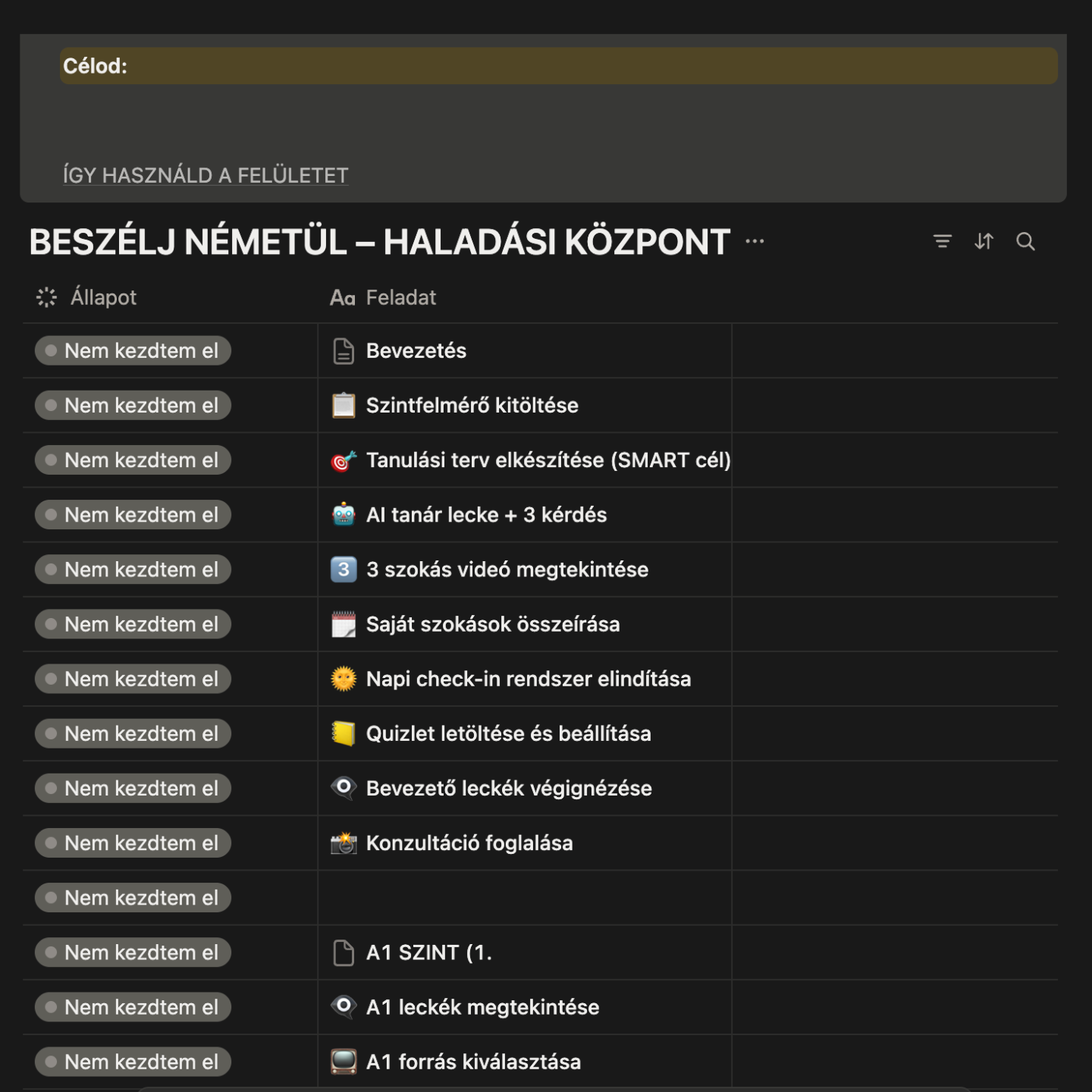Follow the ÍGY HASZNÁLD A FELÜLETET link
This screenshot has width=1092, height=1092.
tap(206, 175)
